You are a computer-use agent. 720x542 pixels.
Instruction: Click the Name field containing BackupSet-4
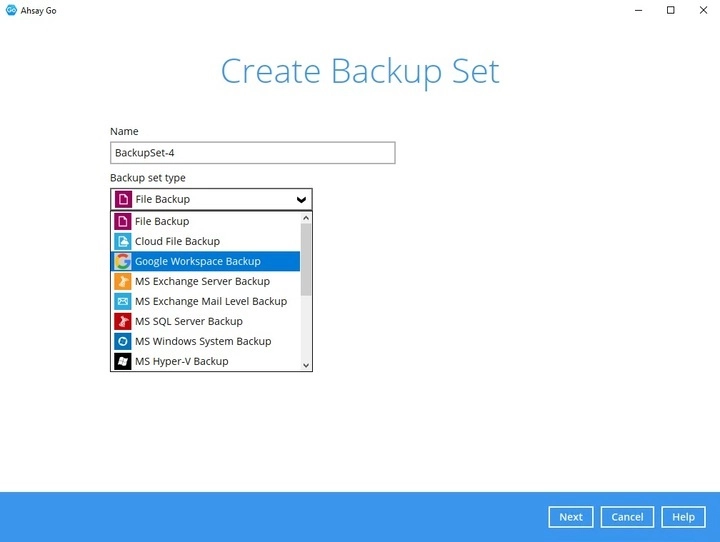(253, 153)
